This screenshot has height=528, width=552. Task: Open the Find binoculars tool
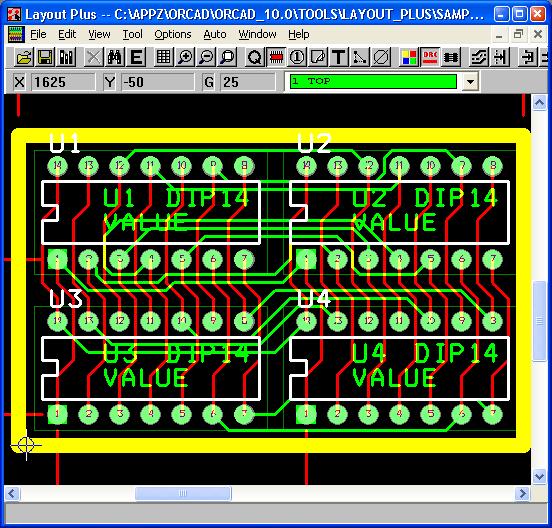click(x=114, y=57)
